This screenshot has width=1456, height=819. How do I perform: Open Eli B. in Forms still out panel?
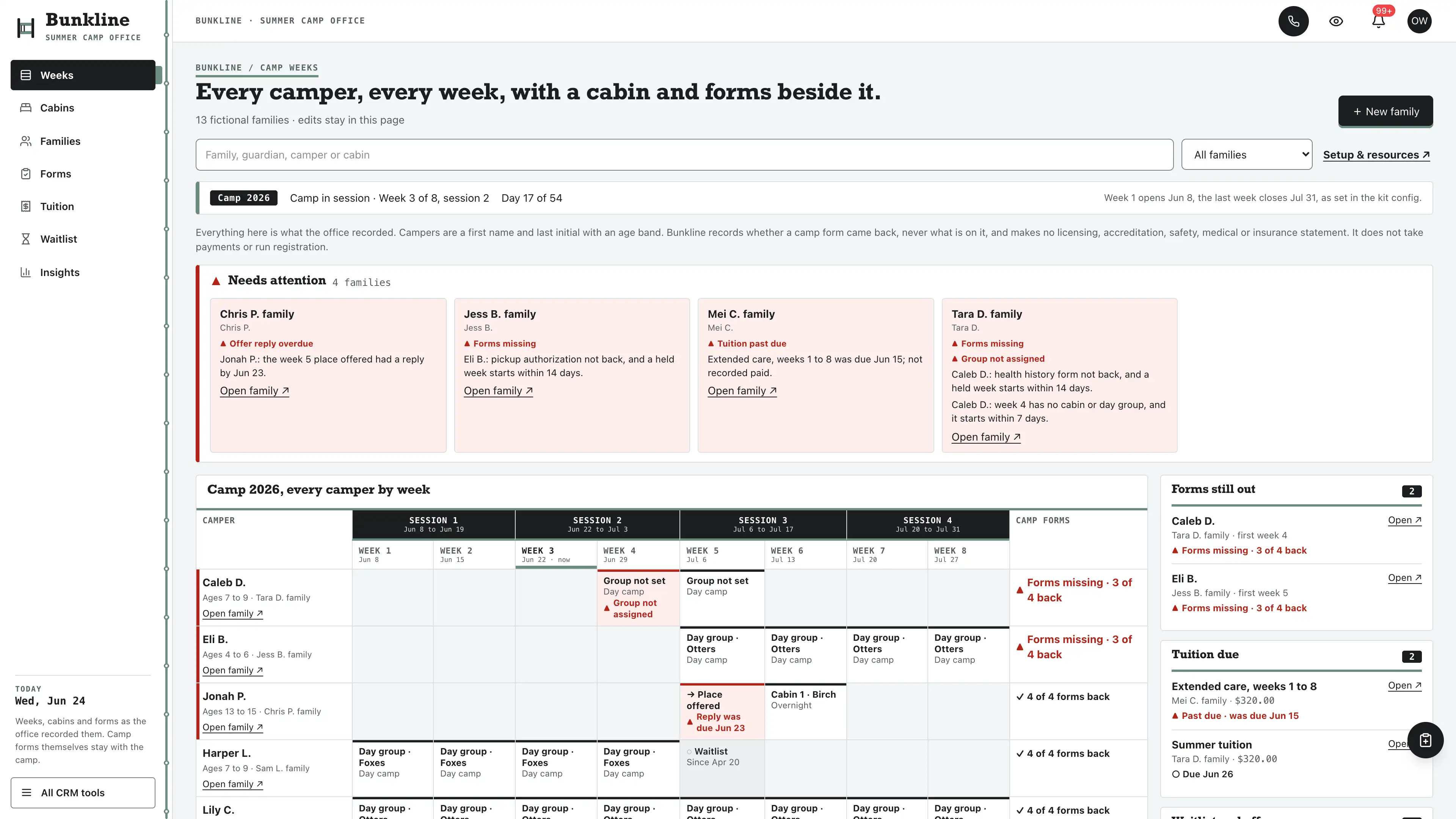tap(1404, 577)
